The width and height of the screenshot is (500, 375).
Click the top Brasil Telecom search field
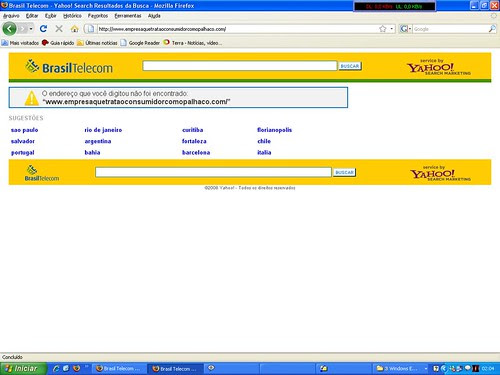[x=240, y=66]
